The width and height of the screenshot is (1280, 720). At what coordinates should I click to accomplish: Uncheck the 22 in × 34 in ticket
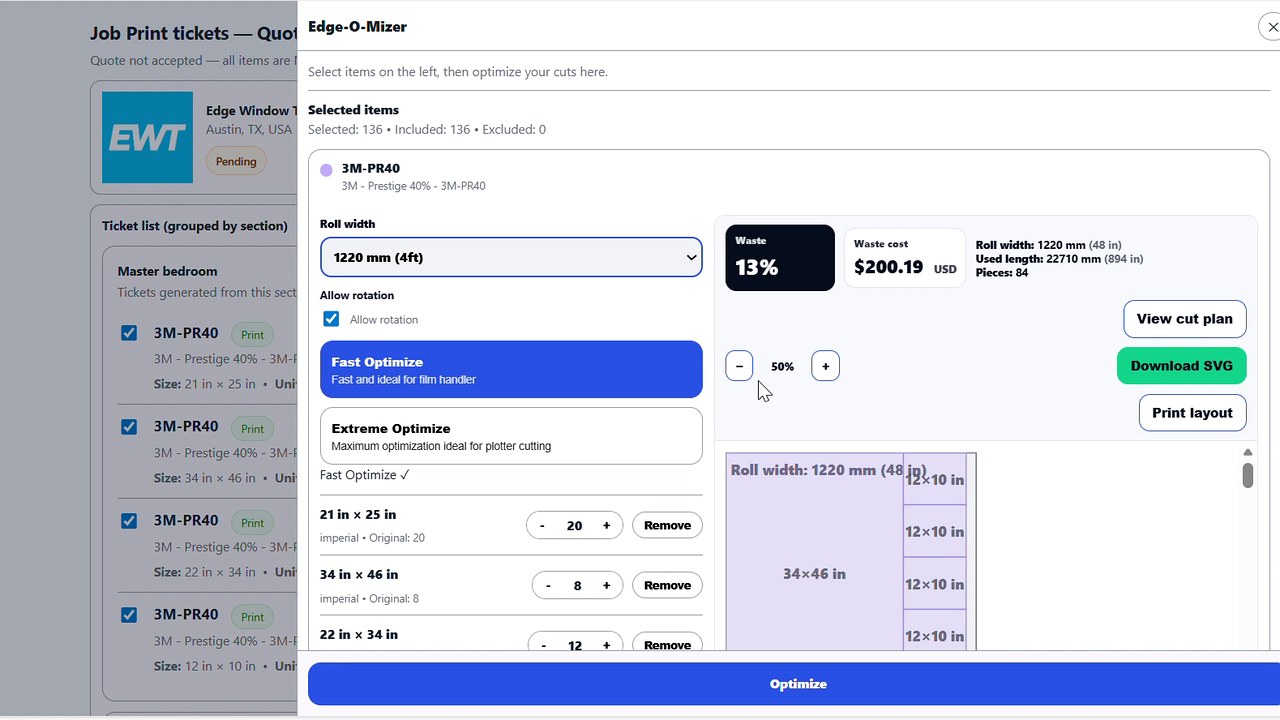[x=129, y=521]
